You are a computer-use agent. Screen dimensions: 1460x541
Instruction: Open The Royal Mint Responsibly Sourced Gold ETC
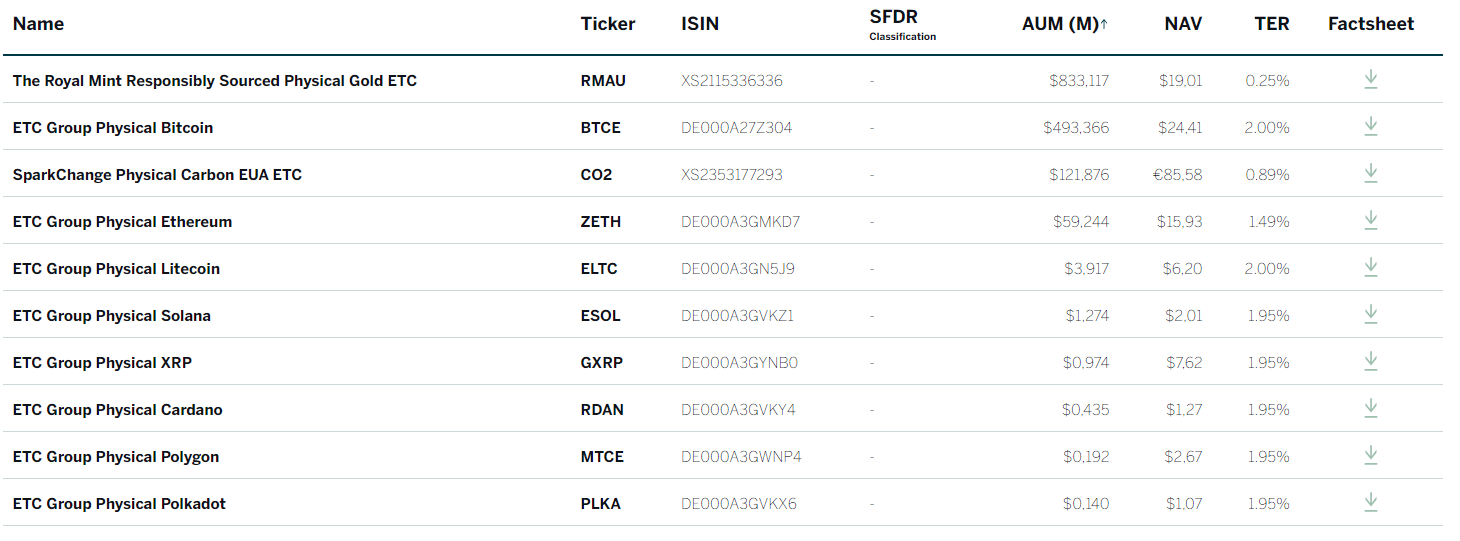tap(215, 81)
